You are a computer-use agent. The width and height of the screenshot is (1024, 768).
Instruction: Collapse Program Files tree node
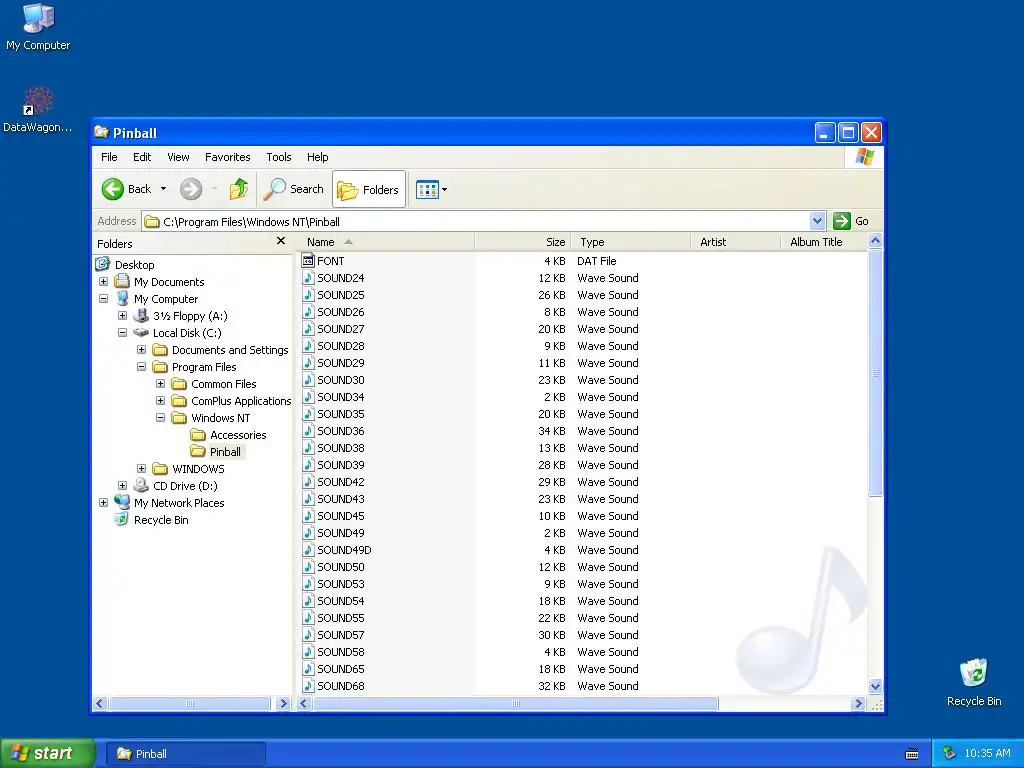tap(141, 366)
